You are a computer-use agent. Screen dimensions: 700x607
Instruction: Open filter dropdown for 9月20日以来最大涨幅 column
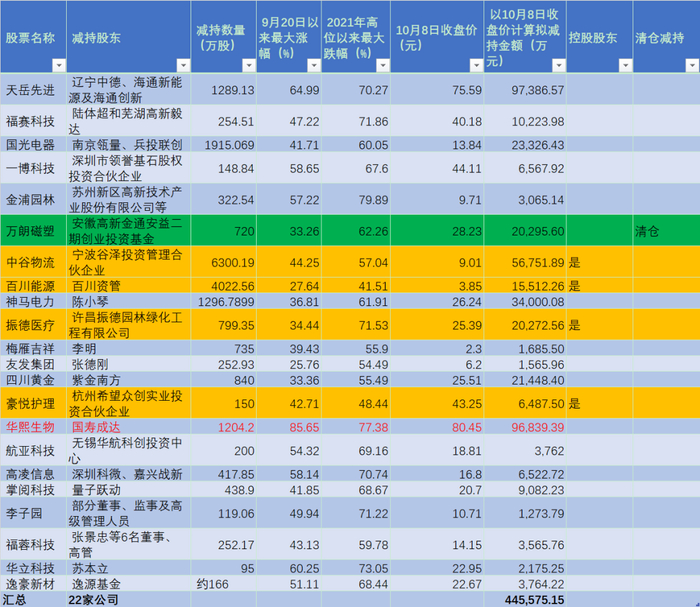point(314,66)
